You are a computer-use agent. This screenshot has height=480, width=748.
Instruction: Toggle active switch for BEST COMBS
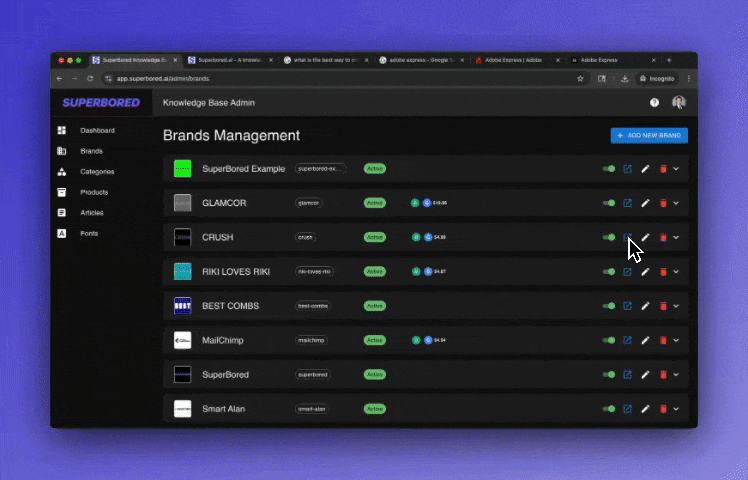[609, 306]
